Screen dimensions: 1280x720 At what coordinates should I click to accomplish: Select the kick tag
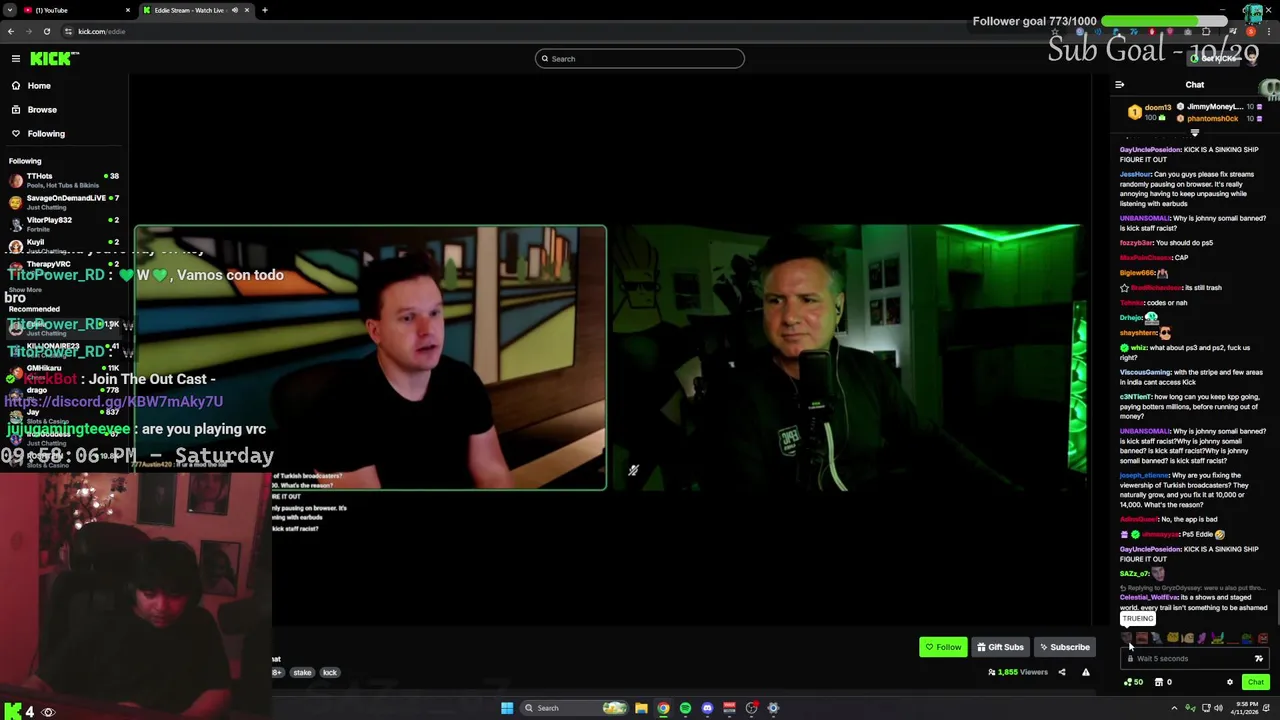(x=330, y=672)
